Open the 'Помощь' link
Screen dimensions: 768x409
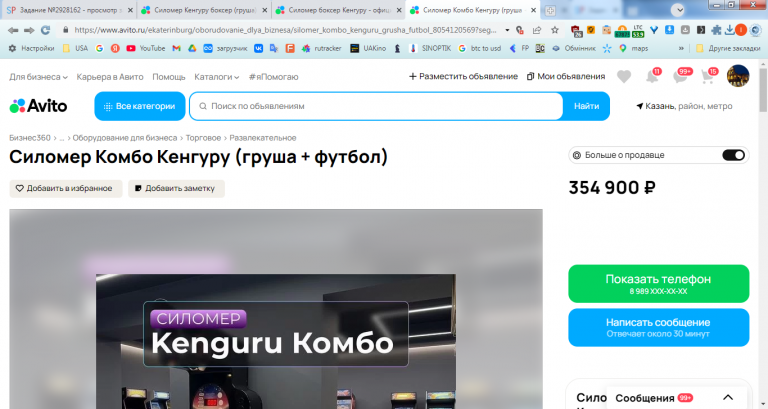point(168,77)
